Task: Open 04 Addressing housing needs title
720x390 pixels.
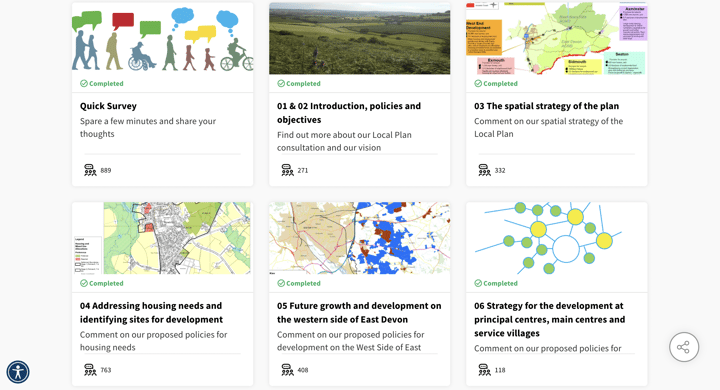Action: coord(151,313)
